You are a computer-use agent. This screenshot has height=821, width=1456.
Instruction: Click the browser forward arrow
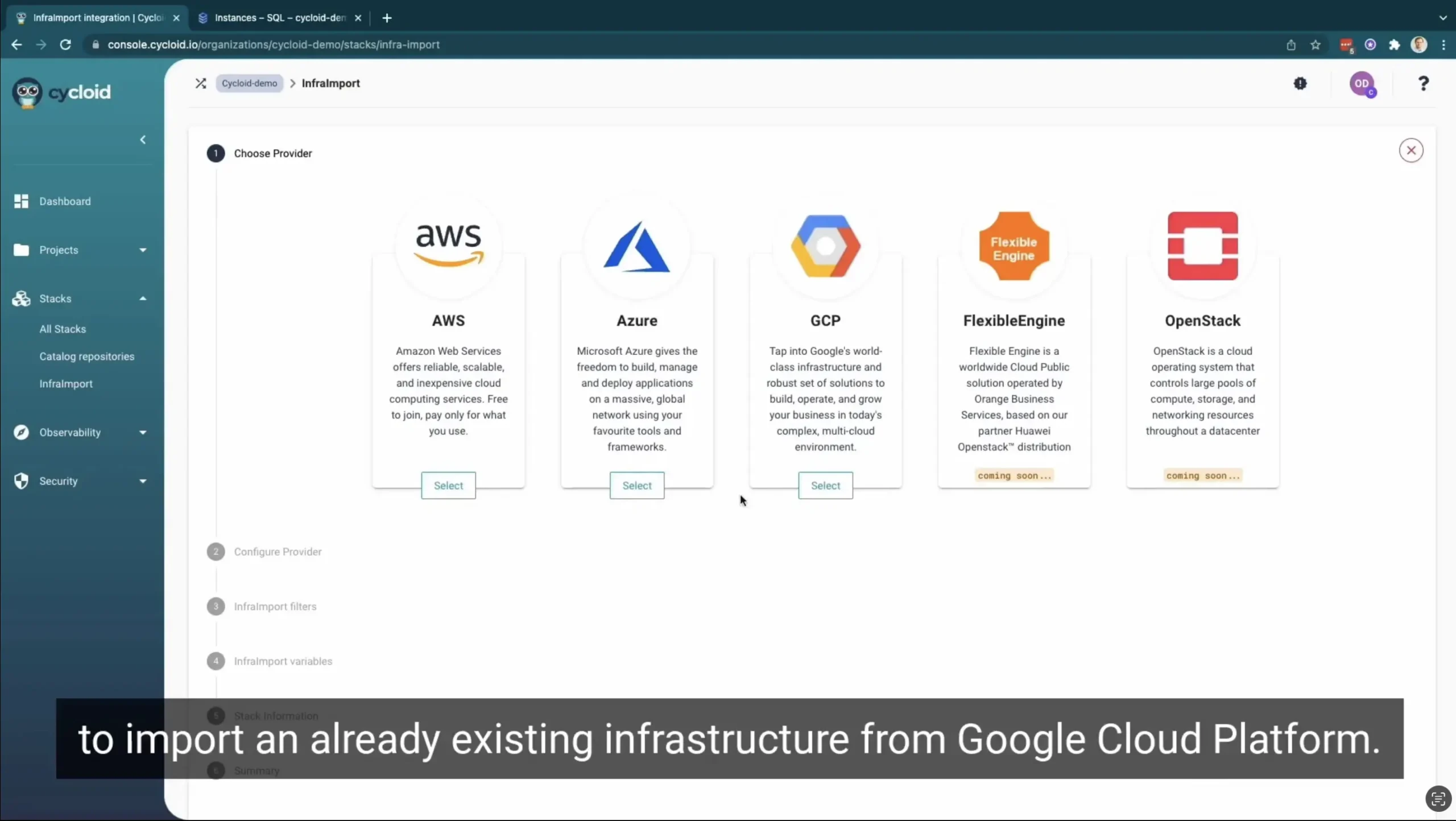[x=41, y=44]
